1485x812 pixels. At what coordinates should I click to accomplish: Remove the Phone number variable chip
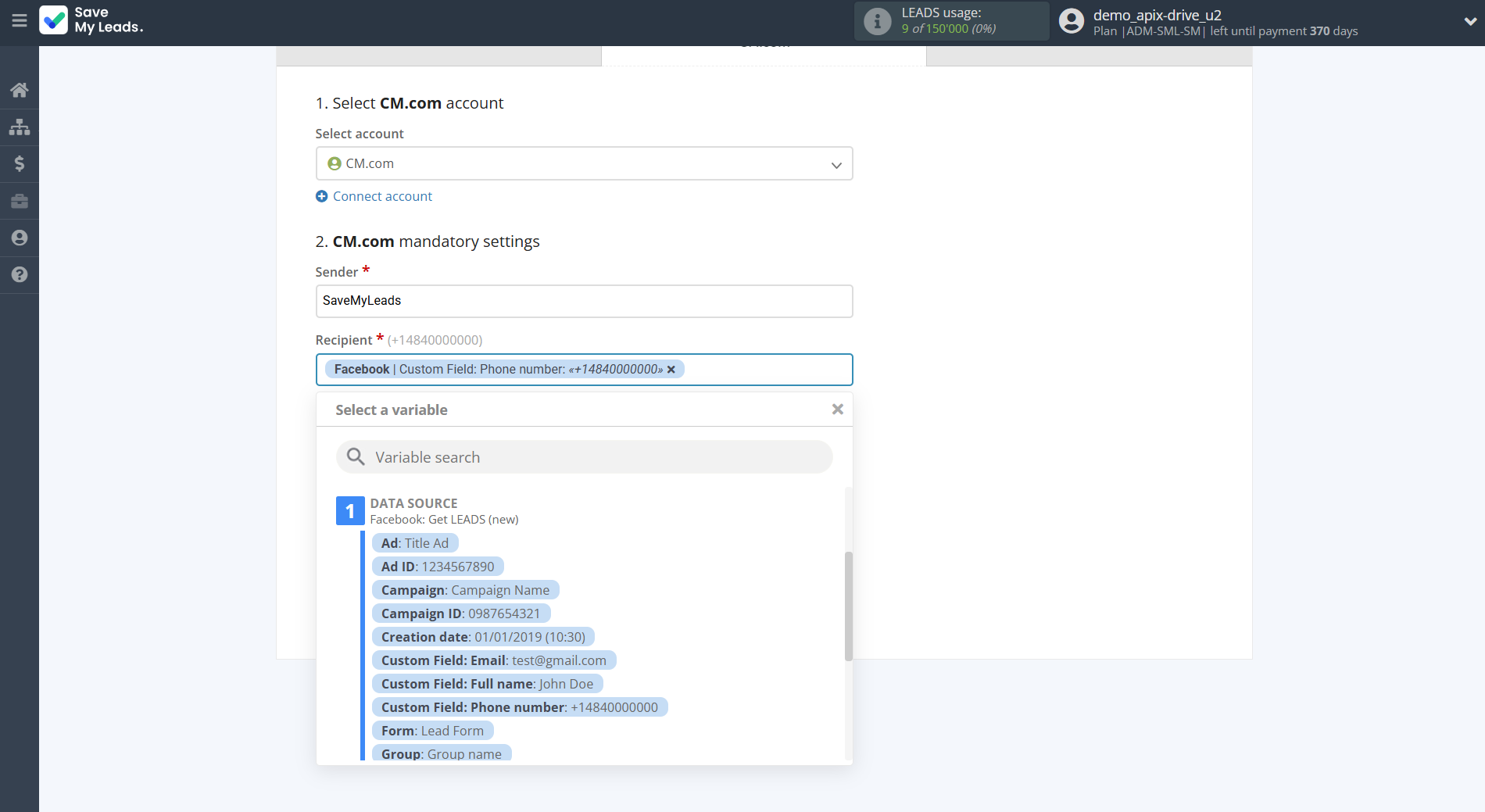pyautogui.click(x=671, y=369)
